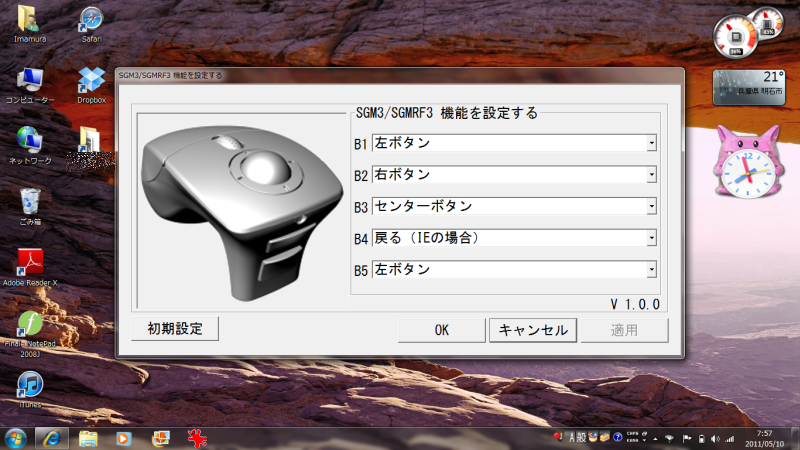Open the Windows Start menu

click(15, 439)
